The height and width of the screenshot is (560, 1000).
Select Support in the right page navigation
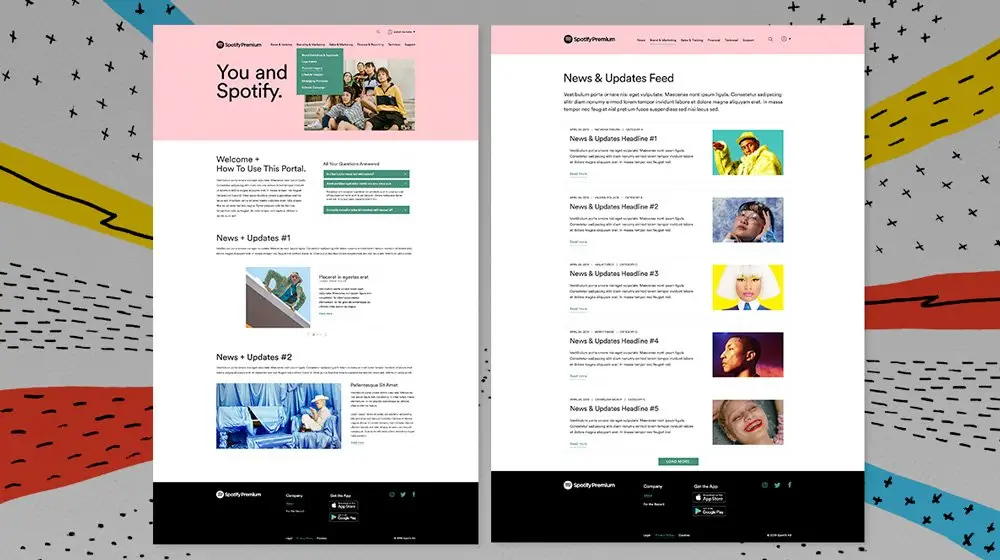(x=748, y=40)
